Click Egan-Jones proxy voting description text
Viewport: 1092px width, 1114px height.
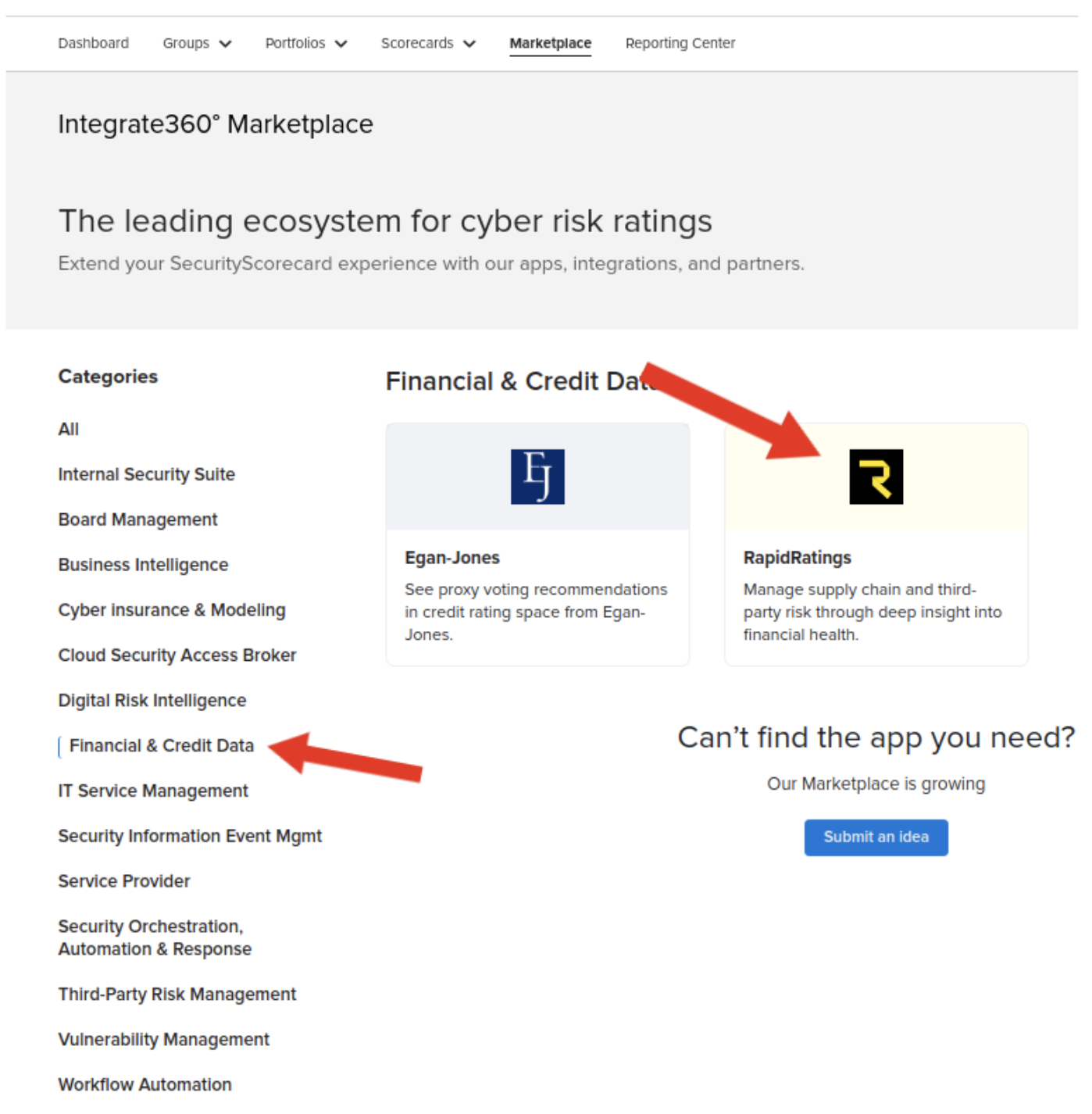[536, 612]
